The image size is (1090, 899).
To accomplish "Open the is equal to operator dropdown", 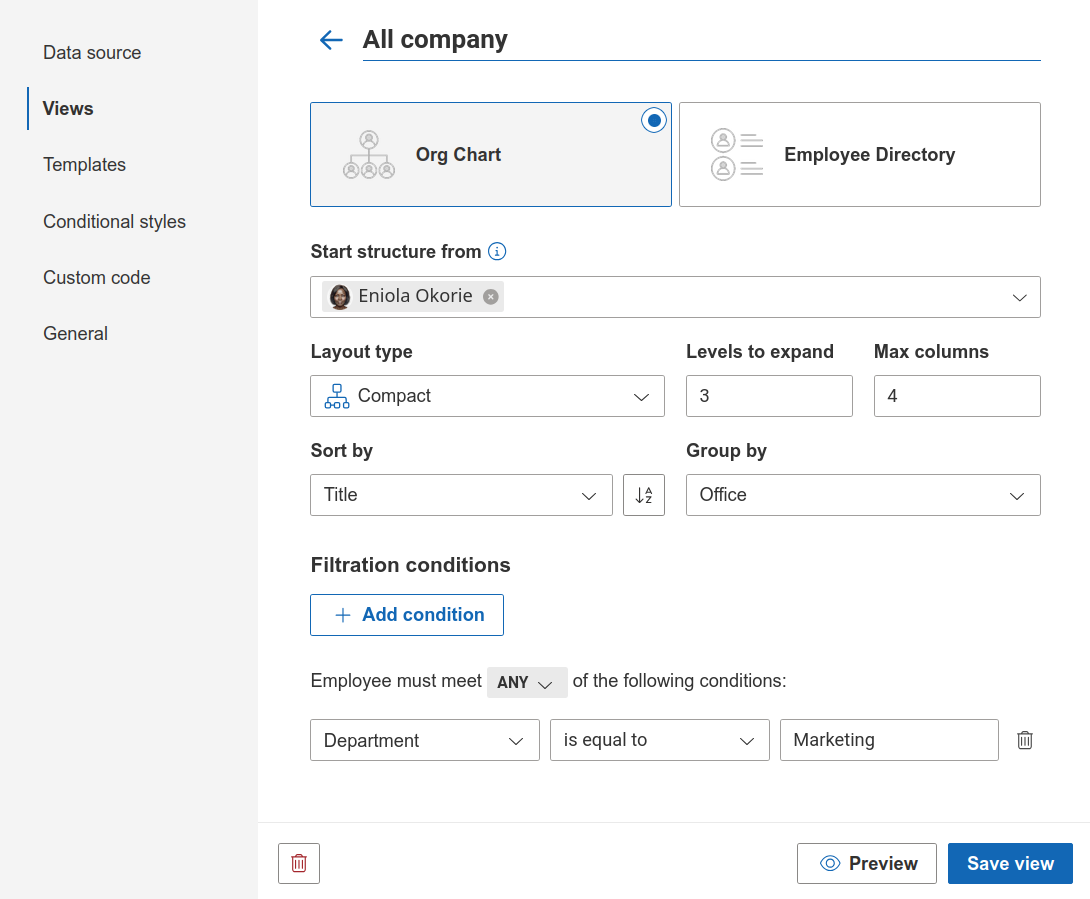I will coord(660,740).
